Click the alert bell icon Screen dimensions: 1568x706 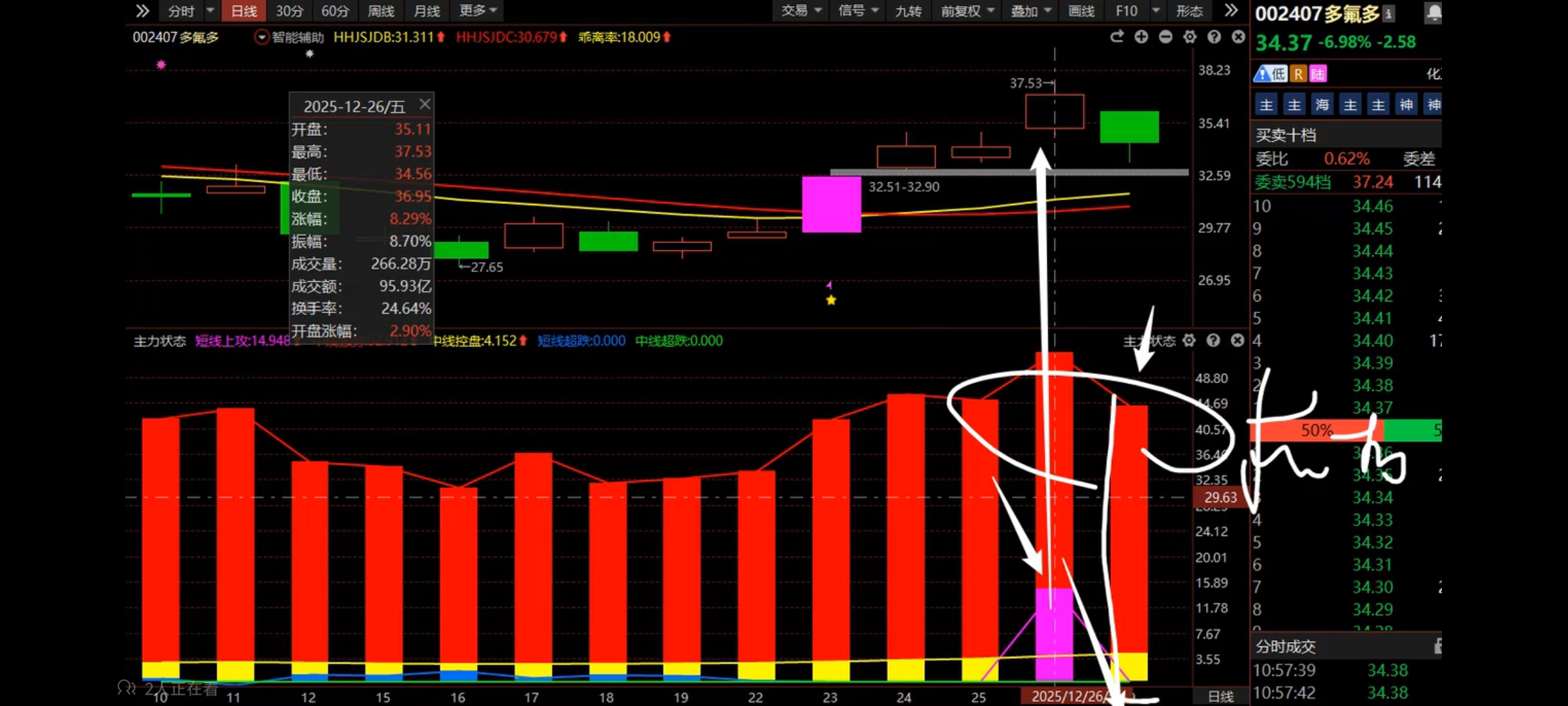point(1433,12)
